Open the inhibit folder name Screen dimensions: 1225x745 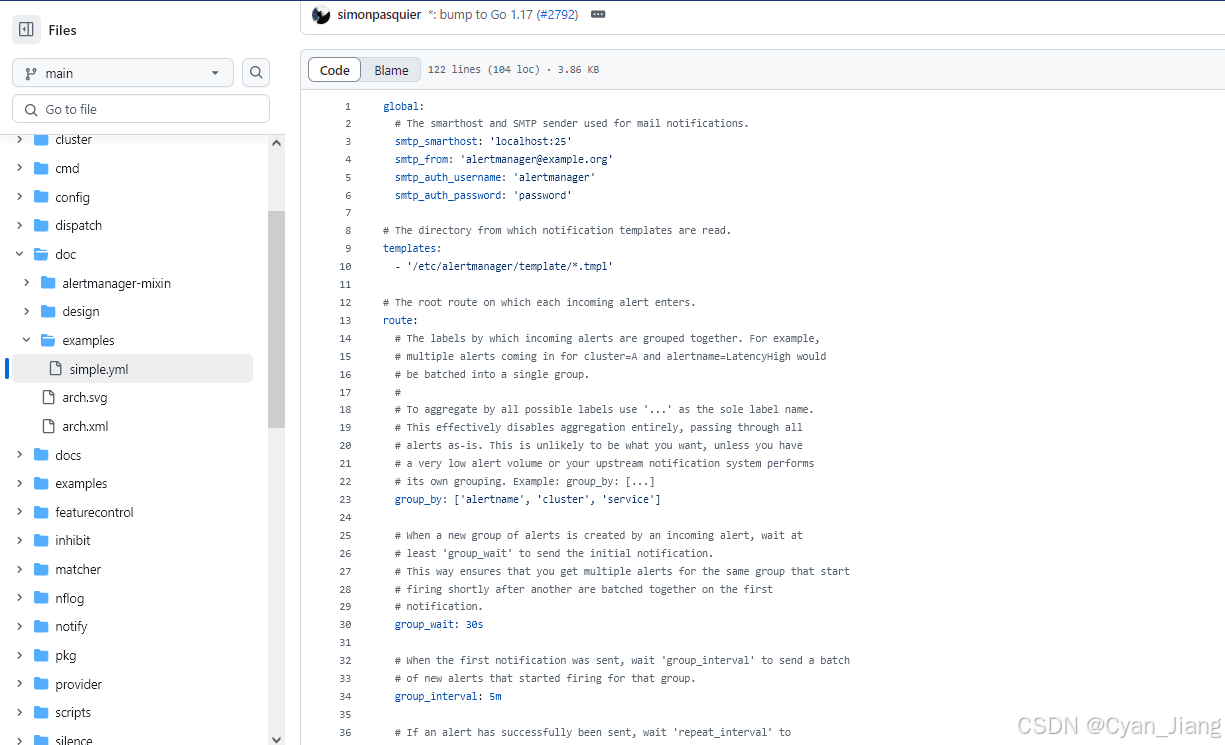pyautogui.click(x=73, y=540)
